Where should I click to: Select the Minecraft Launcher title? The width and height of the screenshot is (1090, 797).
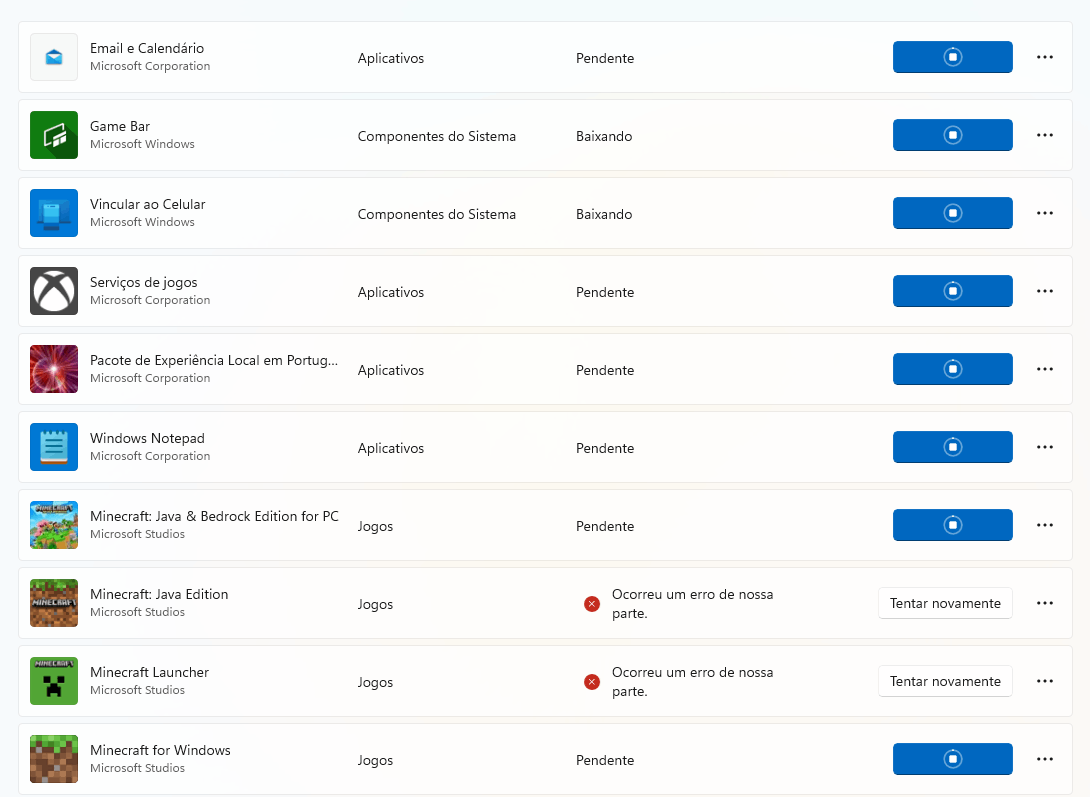click(x=149, y=672)
